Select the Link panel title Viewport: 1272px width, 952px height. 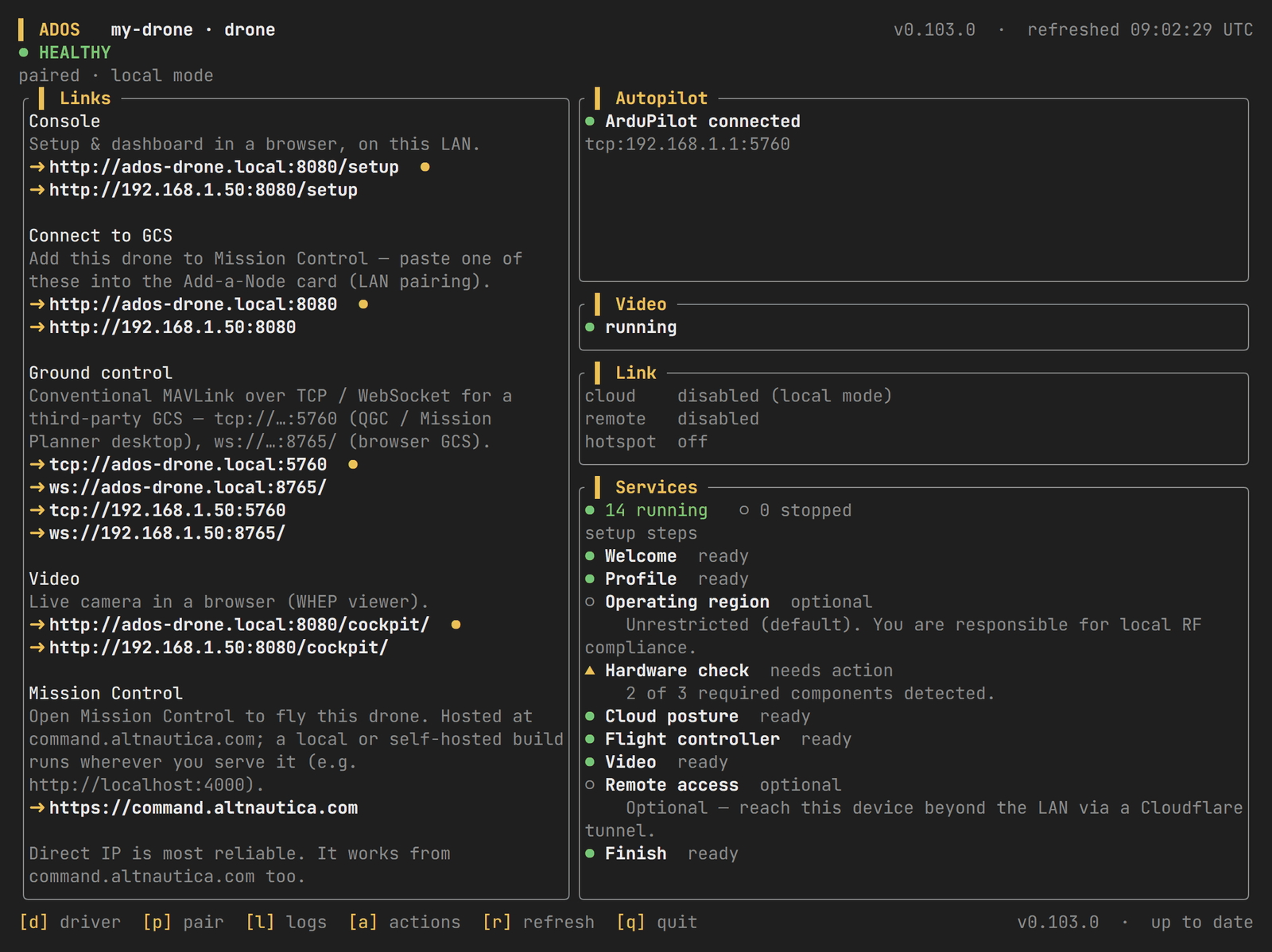636,373
